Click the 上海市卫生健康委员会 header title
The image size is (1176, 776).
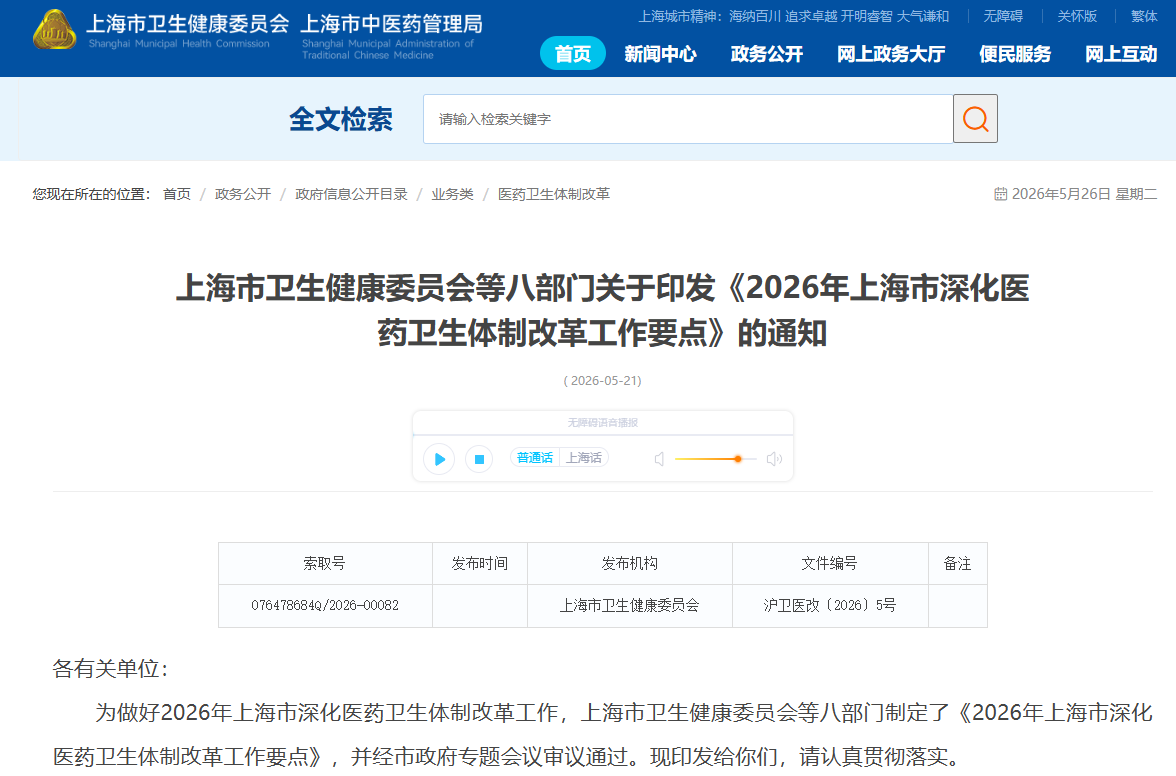pos(188,24)
